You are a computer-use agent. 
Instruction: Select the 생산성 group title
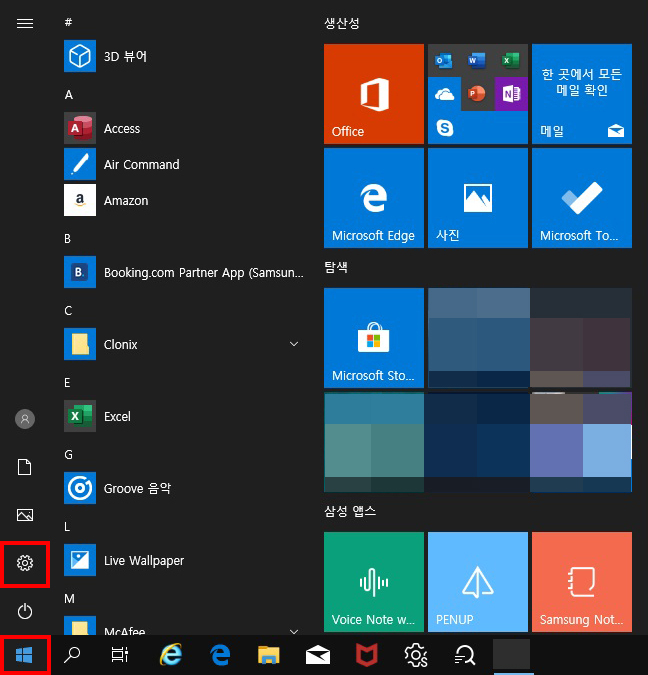click(x=342, y=23)
